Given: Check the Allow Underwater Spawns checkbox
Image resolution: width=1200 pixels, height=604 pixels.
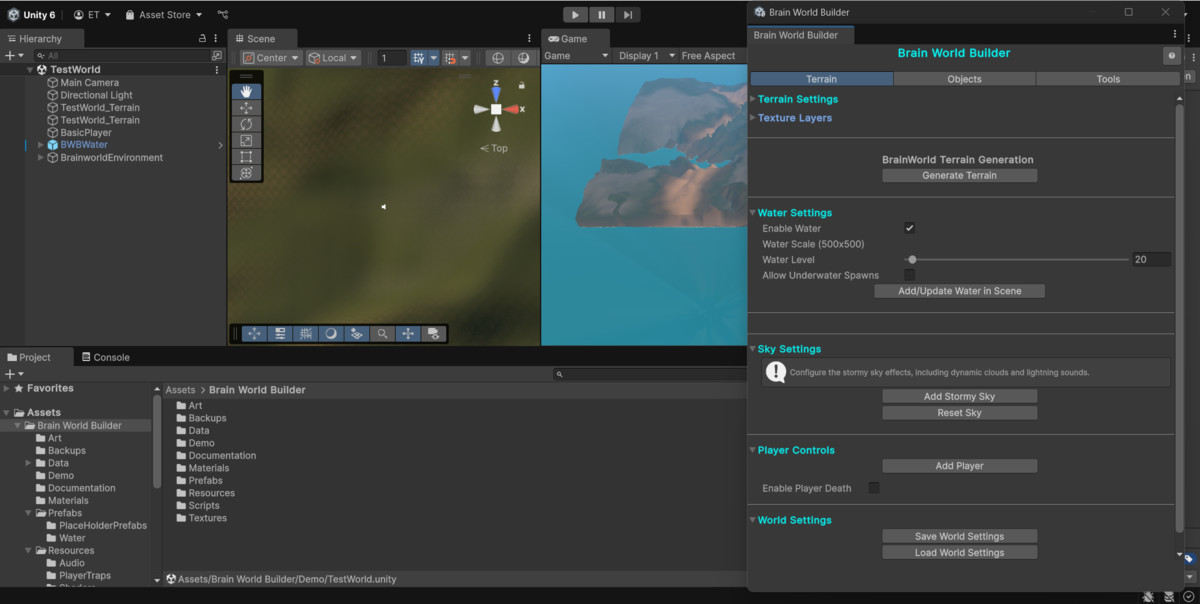Looking at the screenshot, I should 910,275.
